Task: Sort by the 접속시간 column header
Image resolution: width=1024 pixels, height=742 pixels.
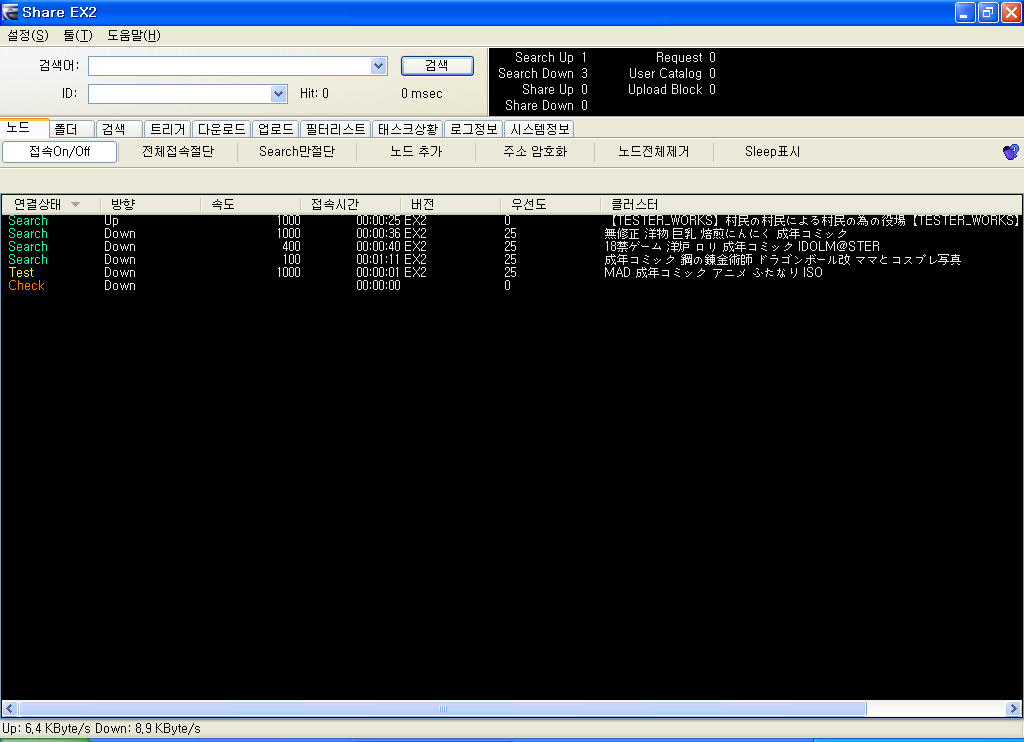Action: [x=351, y=204]
